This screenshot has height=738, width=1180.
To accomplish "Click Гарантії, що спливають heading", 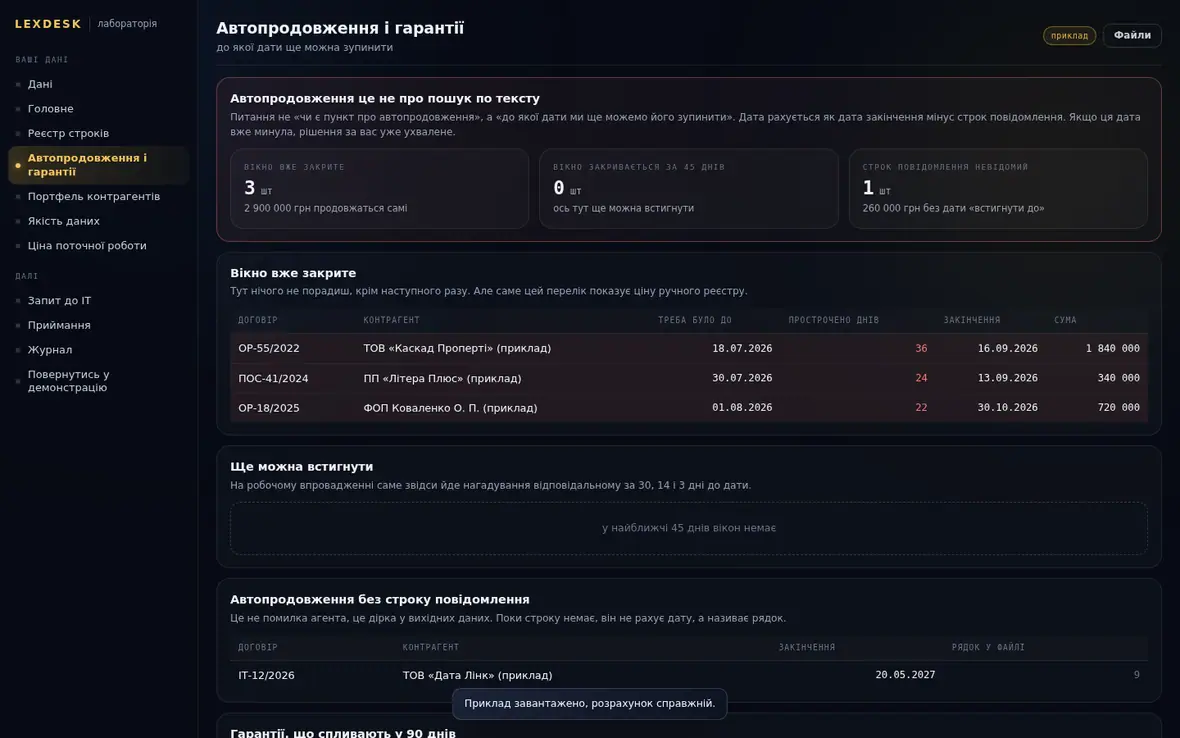I will click(x=342, y=733).
